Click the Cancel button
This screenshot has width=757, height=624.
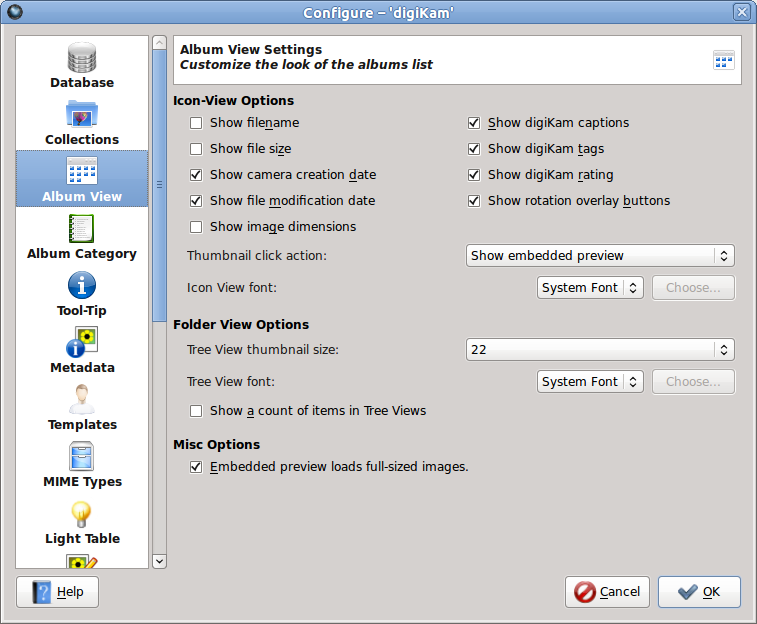tap(607, 592)
